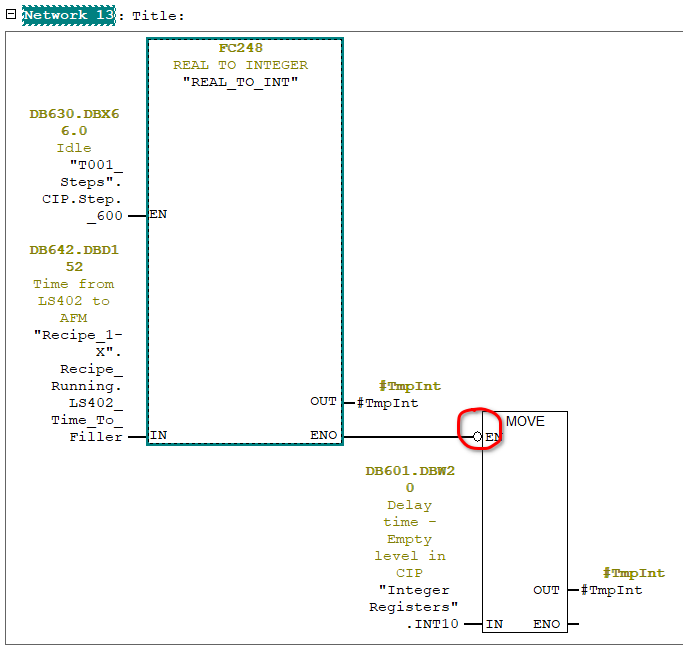Click the IN pin of FC248 block

tap(158, 436)
